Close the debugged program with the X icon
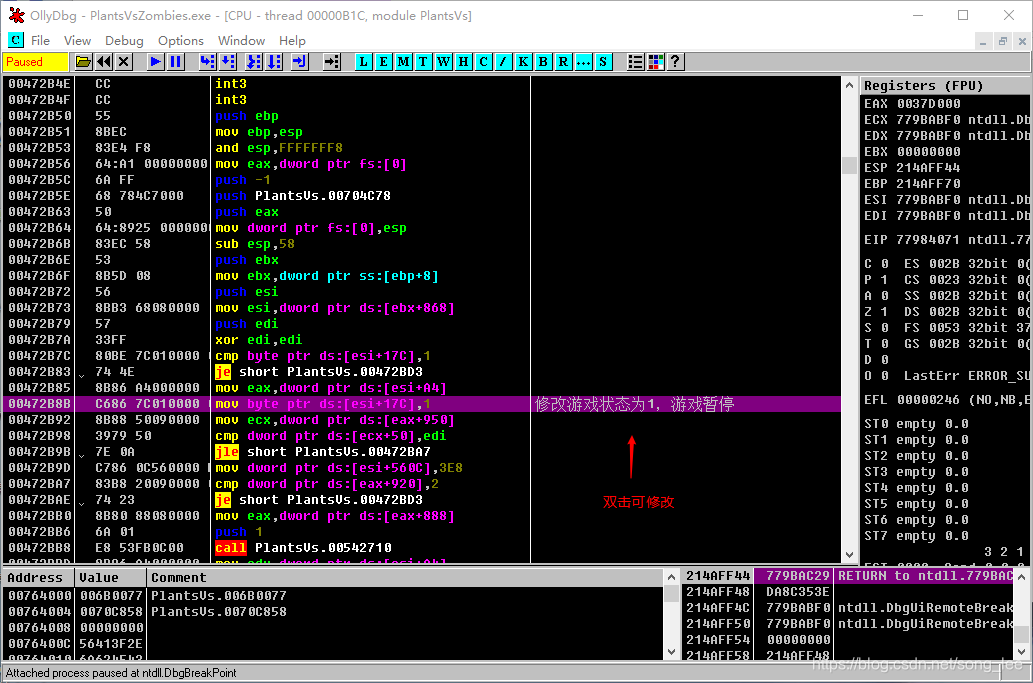 point(124,62)
